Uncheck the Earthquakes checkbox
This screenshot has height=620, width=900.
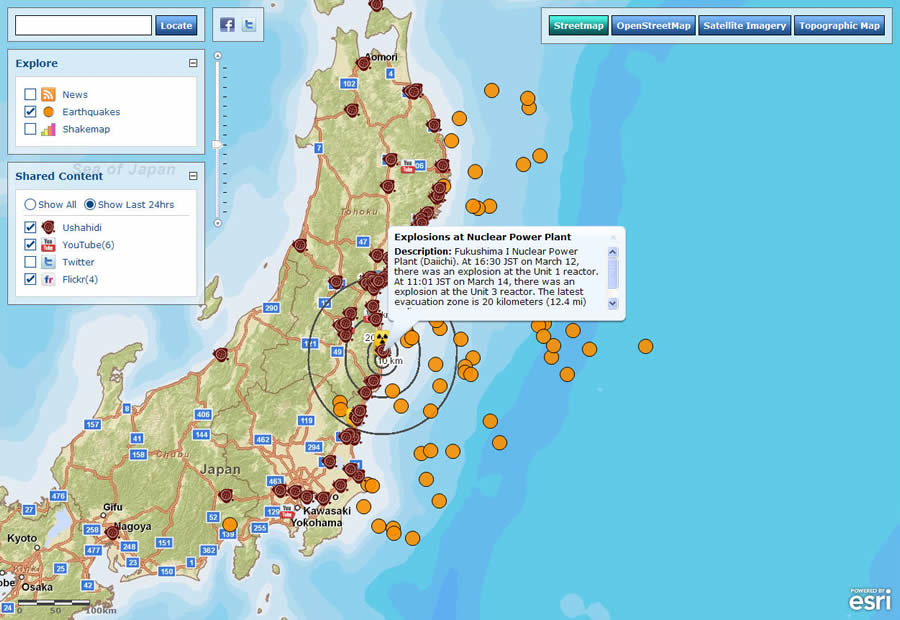[29, 111]
